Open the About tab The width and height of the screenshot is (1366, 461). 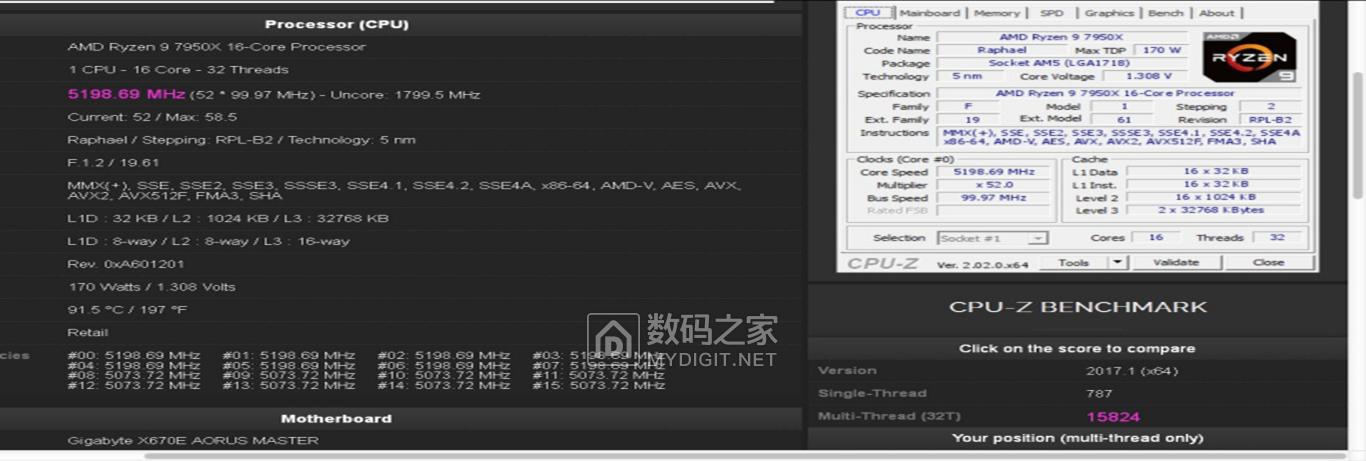pos(1216,13)
